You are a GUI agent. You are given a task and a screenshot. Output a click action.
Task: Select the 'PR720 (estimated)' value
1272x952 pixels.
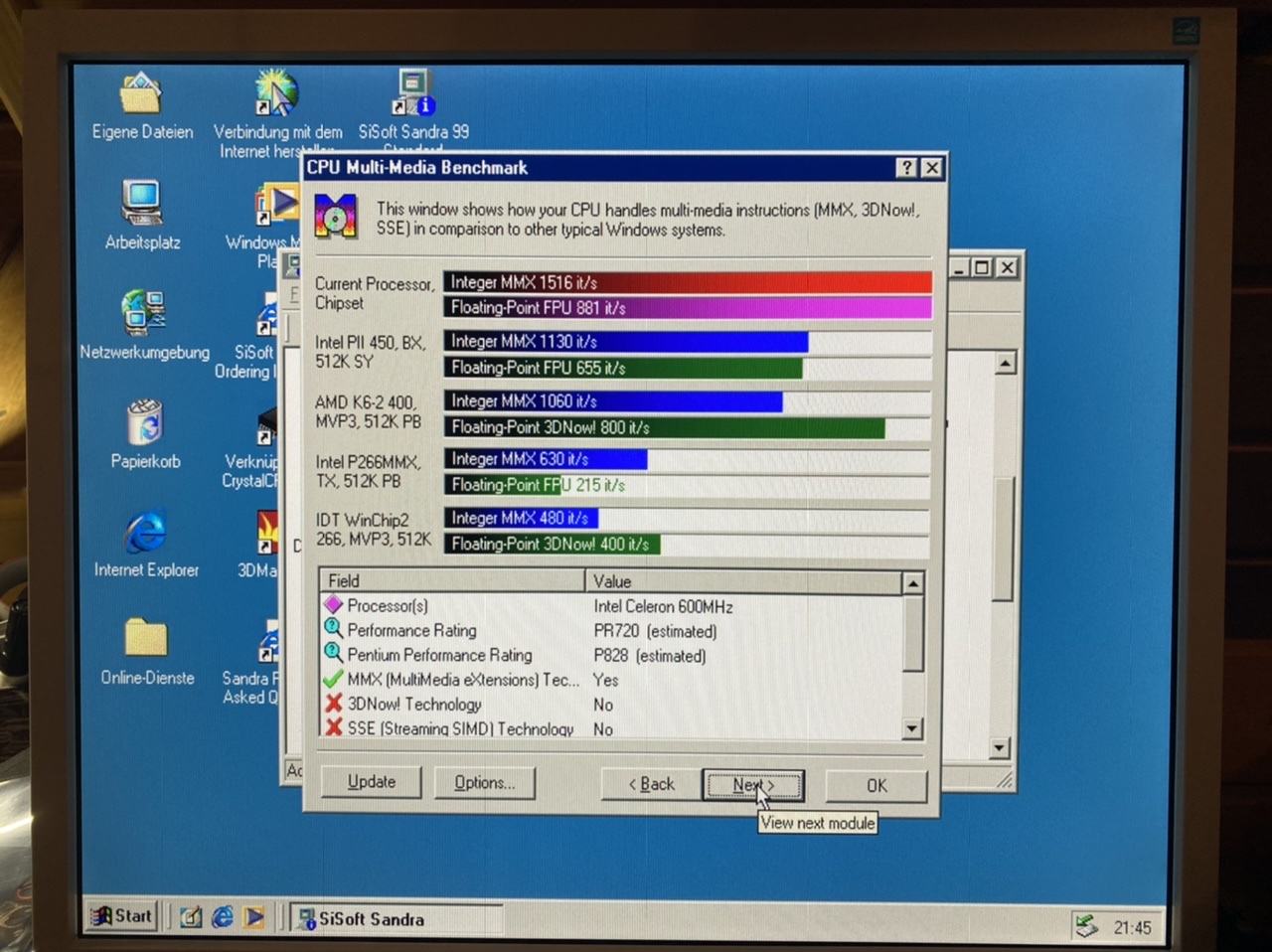pos(655,631)
